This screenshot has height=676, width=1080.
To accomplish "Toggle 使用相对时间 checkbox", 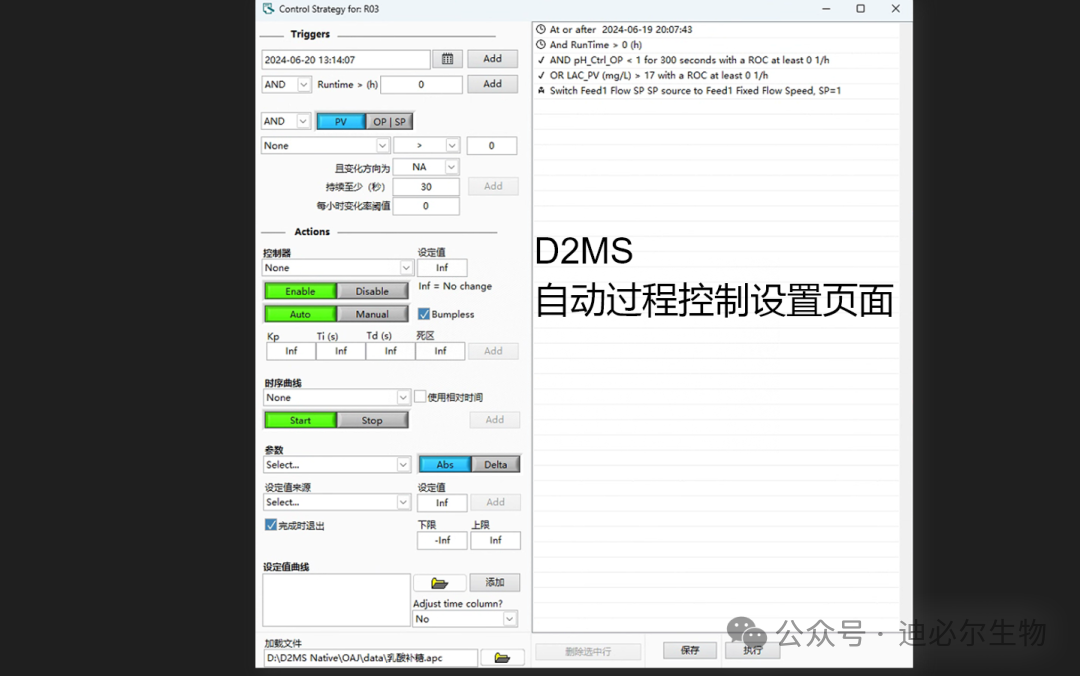I will [x=420, y=397].
